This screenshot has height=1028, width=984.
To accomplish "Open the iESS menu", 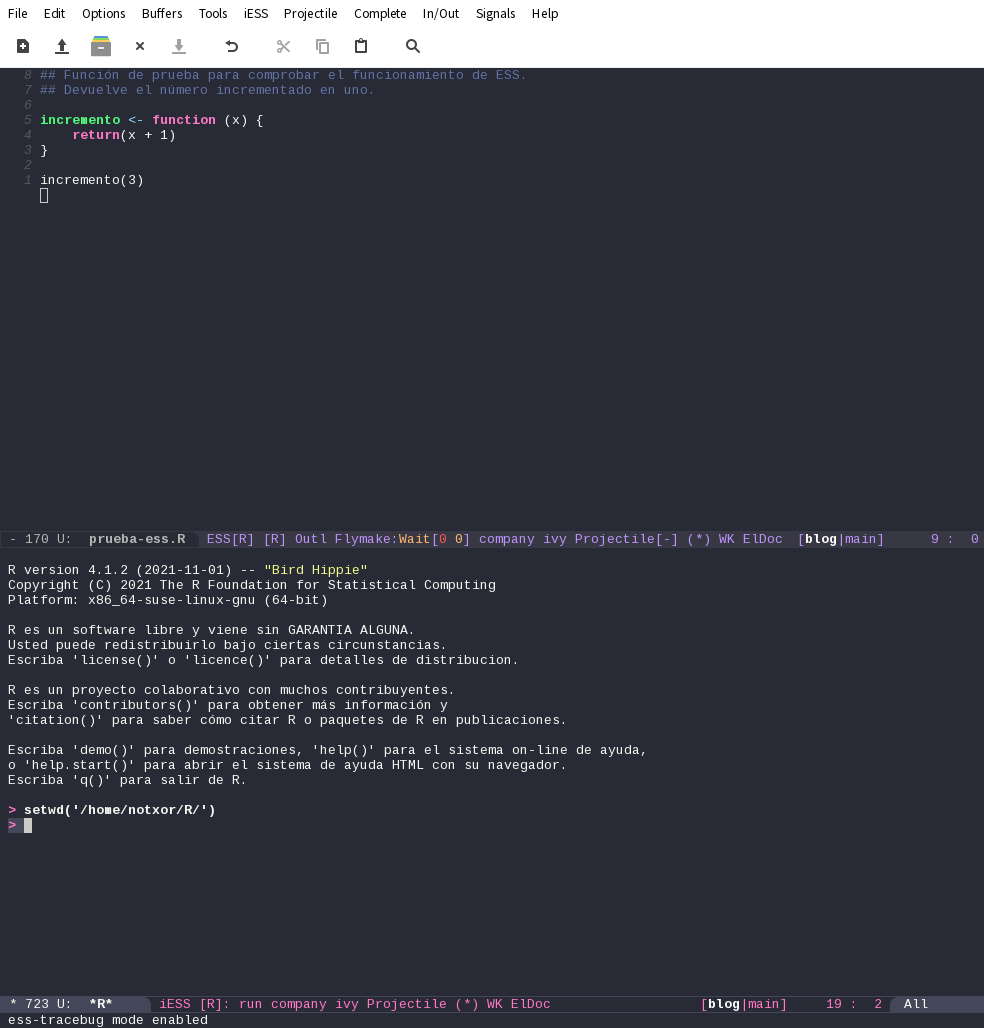I will pyautogui.click(x=255, y=13).
